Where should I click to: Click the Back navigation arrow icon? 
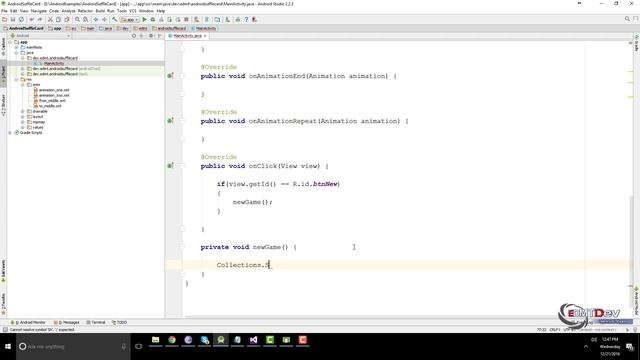96,20
